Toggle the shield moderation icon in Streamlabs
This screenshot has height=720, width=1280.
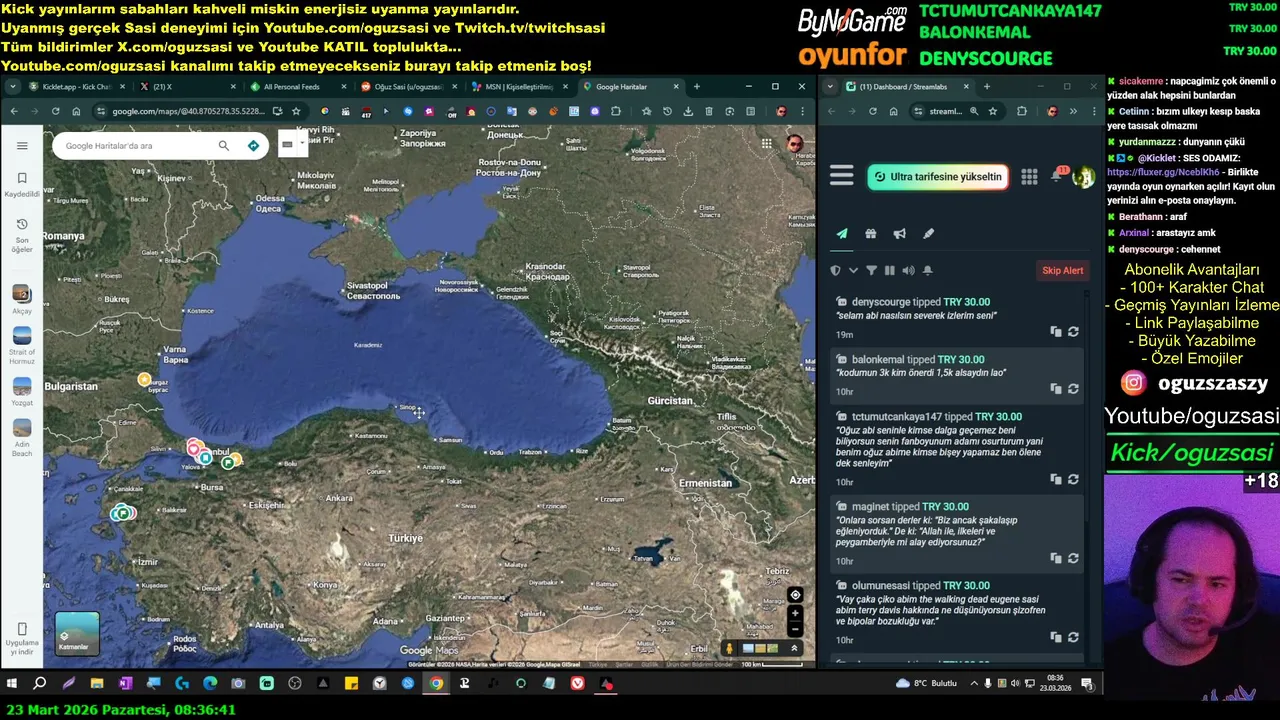[x=836, y=270]
